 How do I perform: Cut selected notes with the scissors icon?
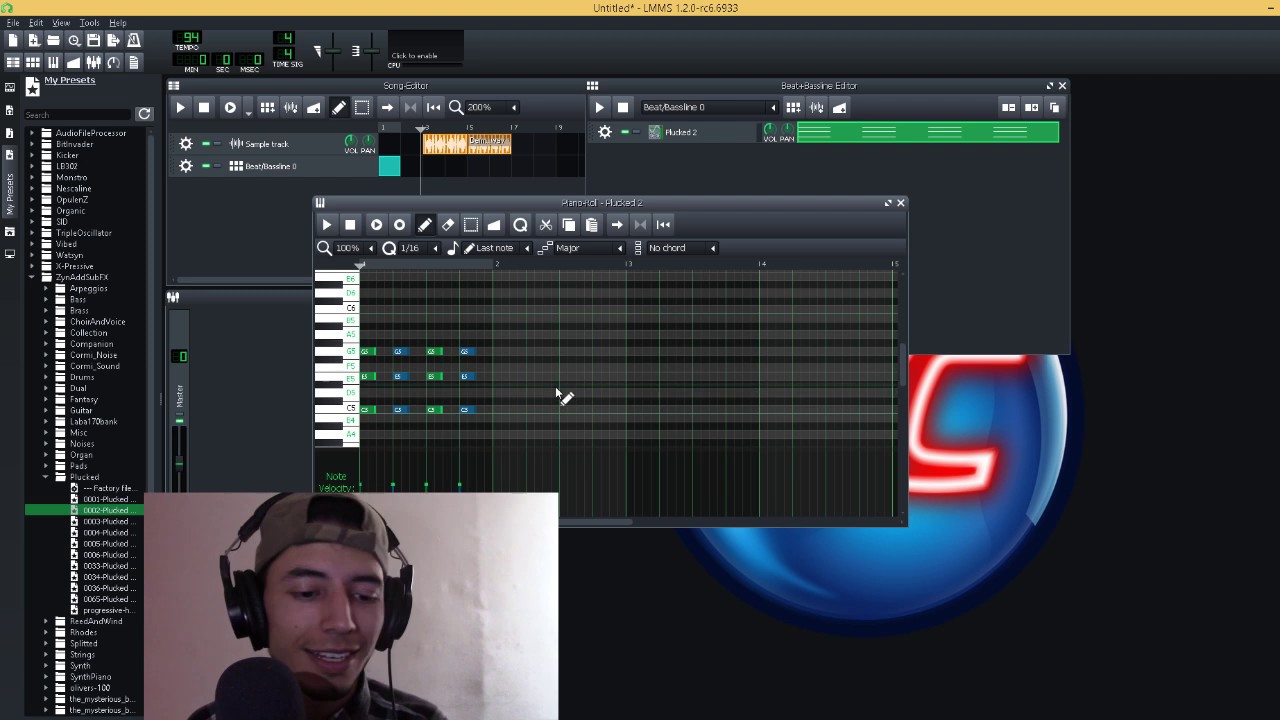pos(545,225)
